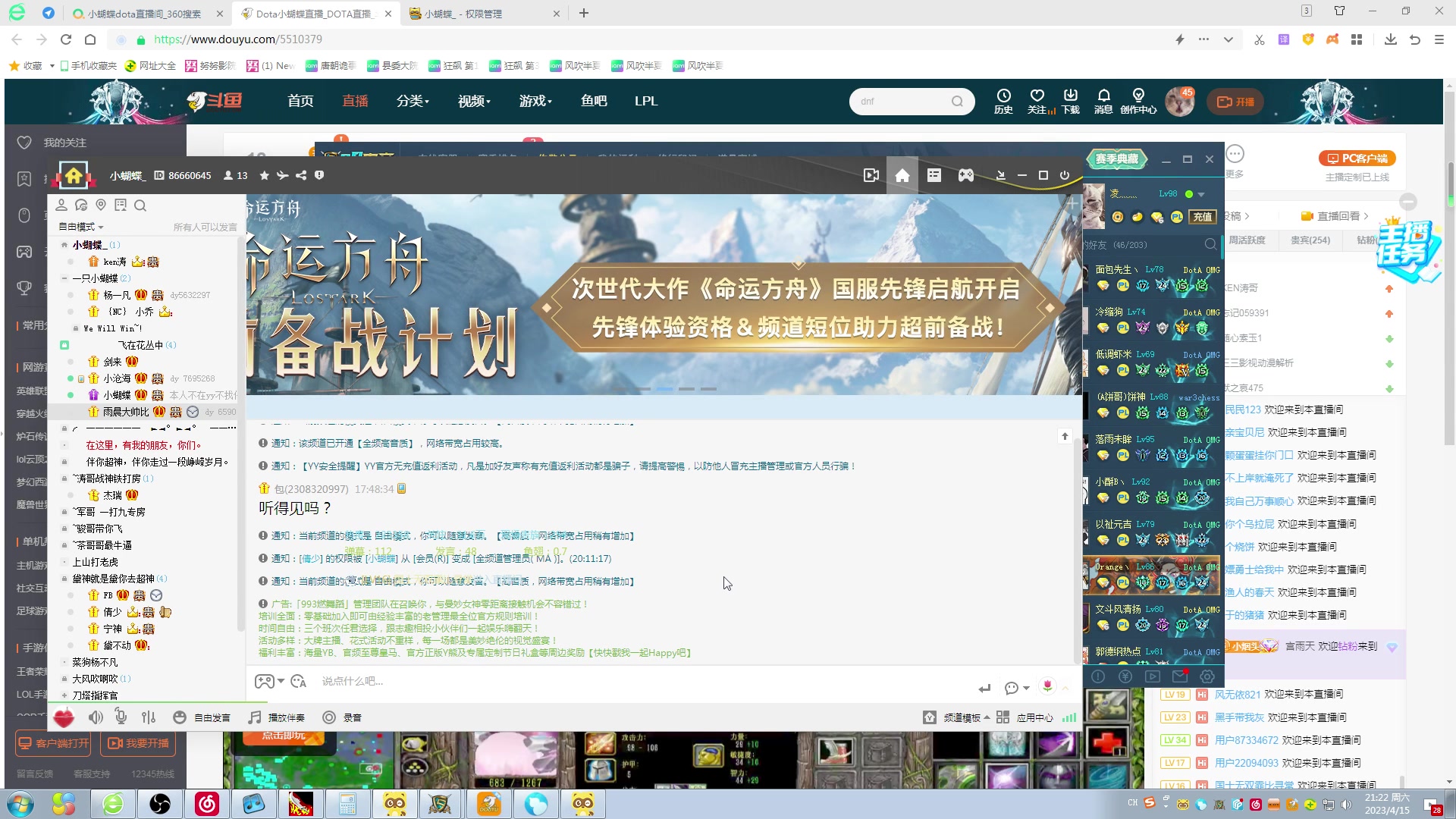The height and width of the screenshot is (819, 1456).
Task: Open the LPL tab on Douyu
Action: click(646, 101)
